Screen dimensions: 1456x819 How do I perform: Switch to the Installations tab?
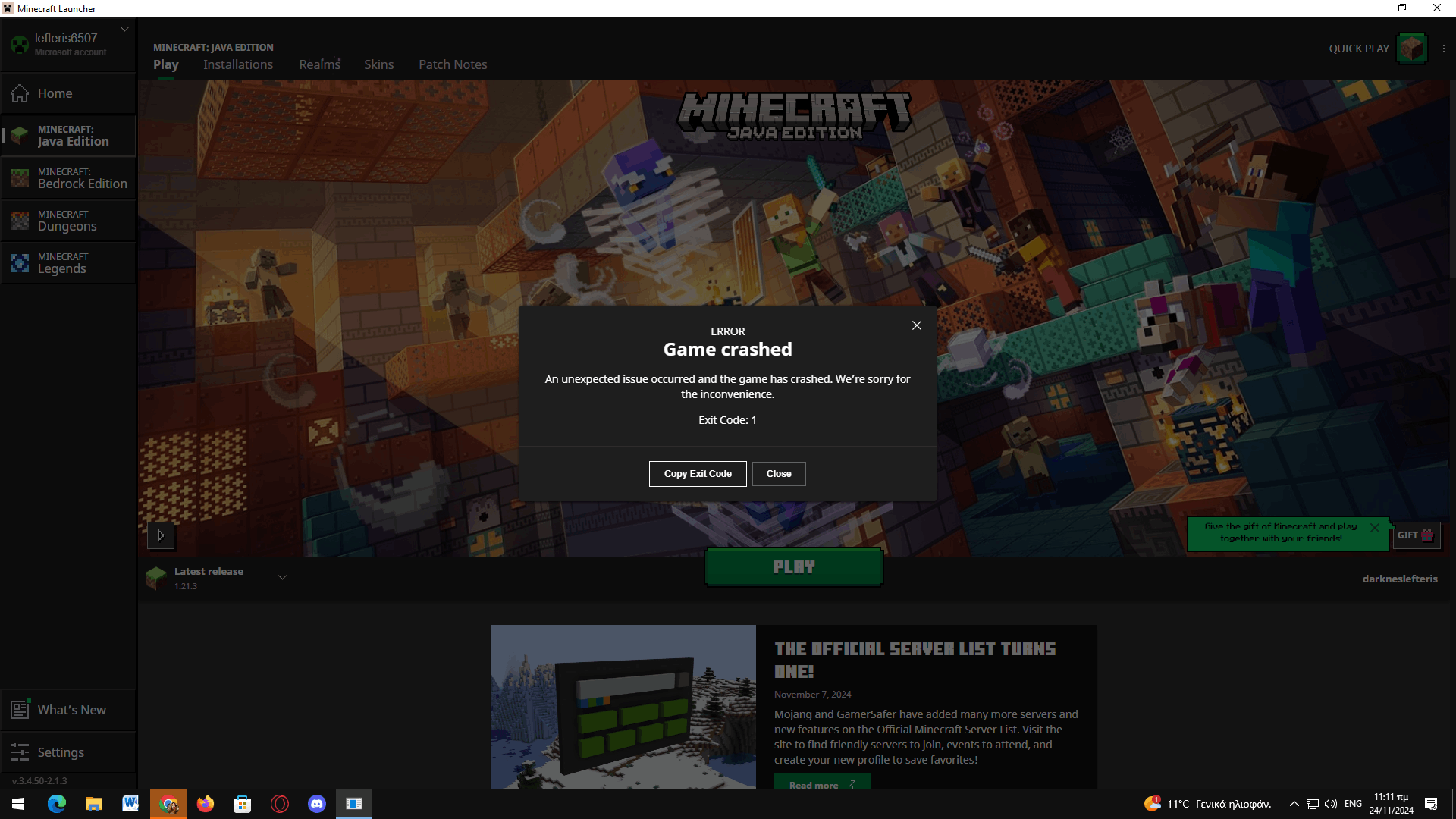237,64
